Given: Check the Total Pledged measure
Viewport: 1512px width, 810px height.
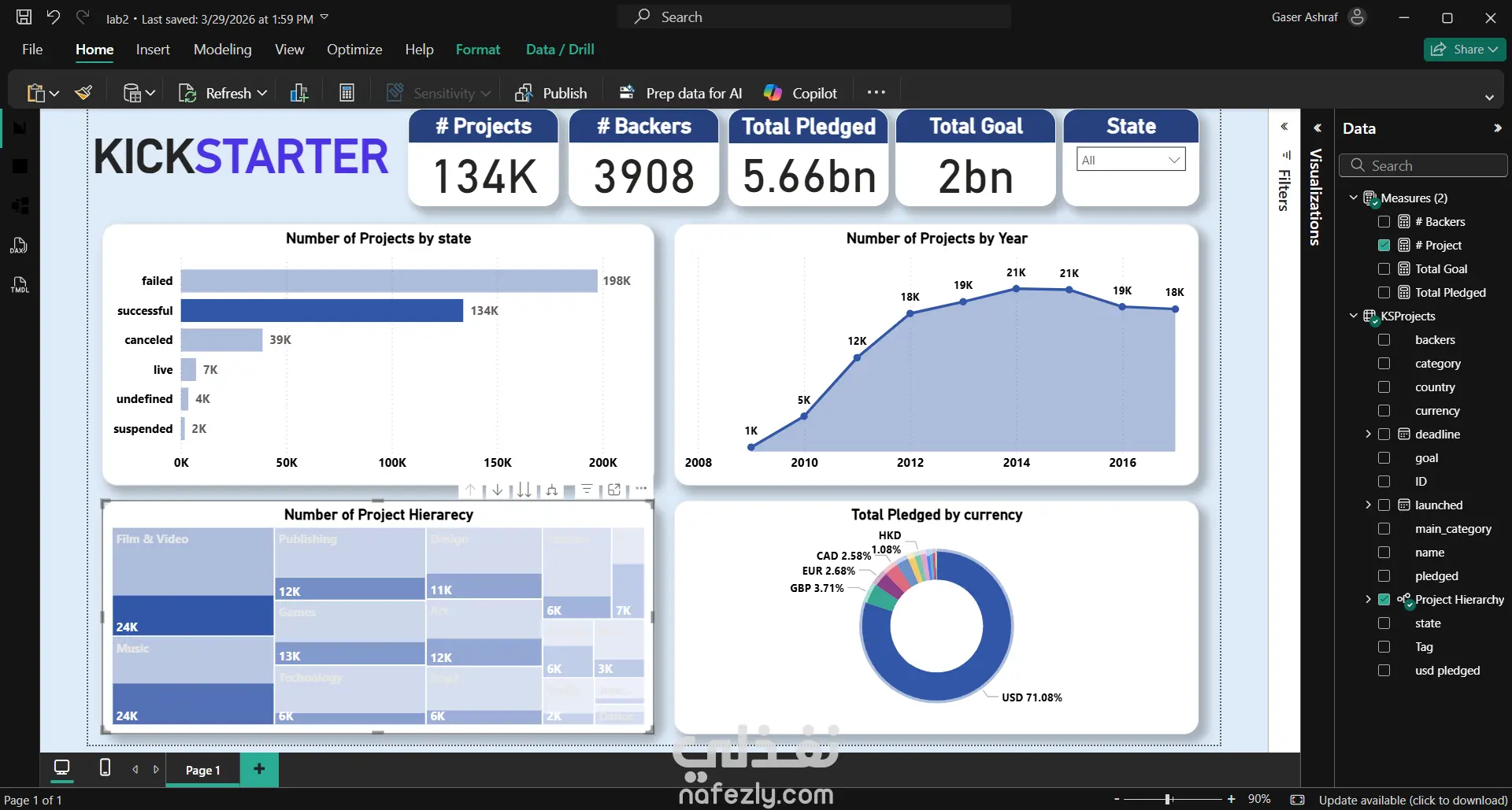Looking at the screenshot, I should (x=1384, y=293).
